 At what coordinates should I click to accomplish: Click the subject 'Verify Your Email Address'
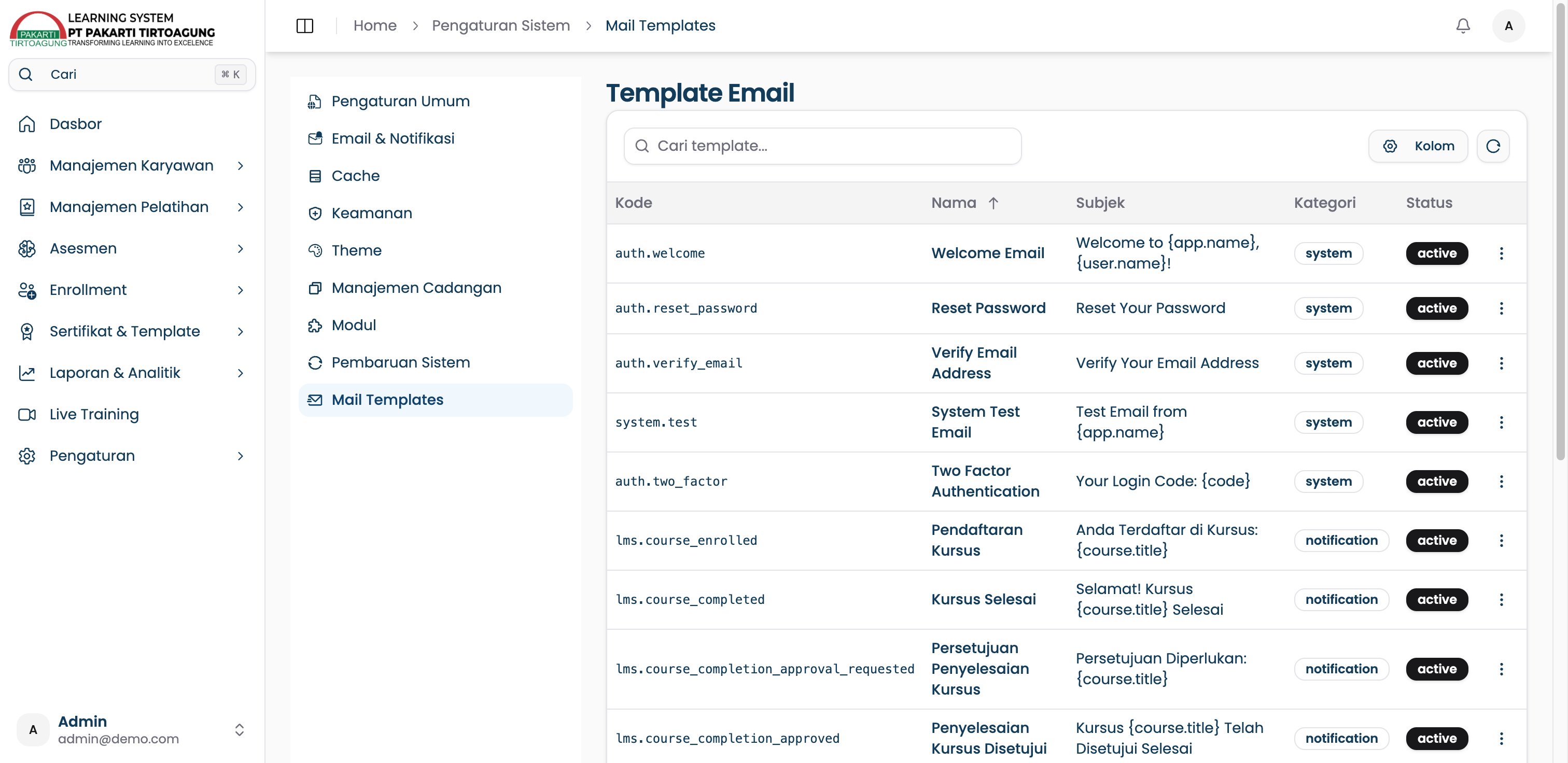coord(1167,363)
